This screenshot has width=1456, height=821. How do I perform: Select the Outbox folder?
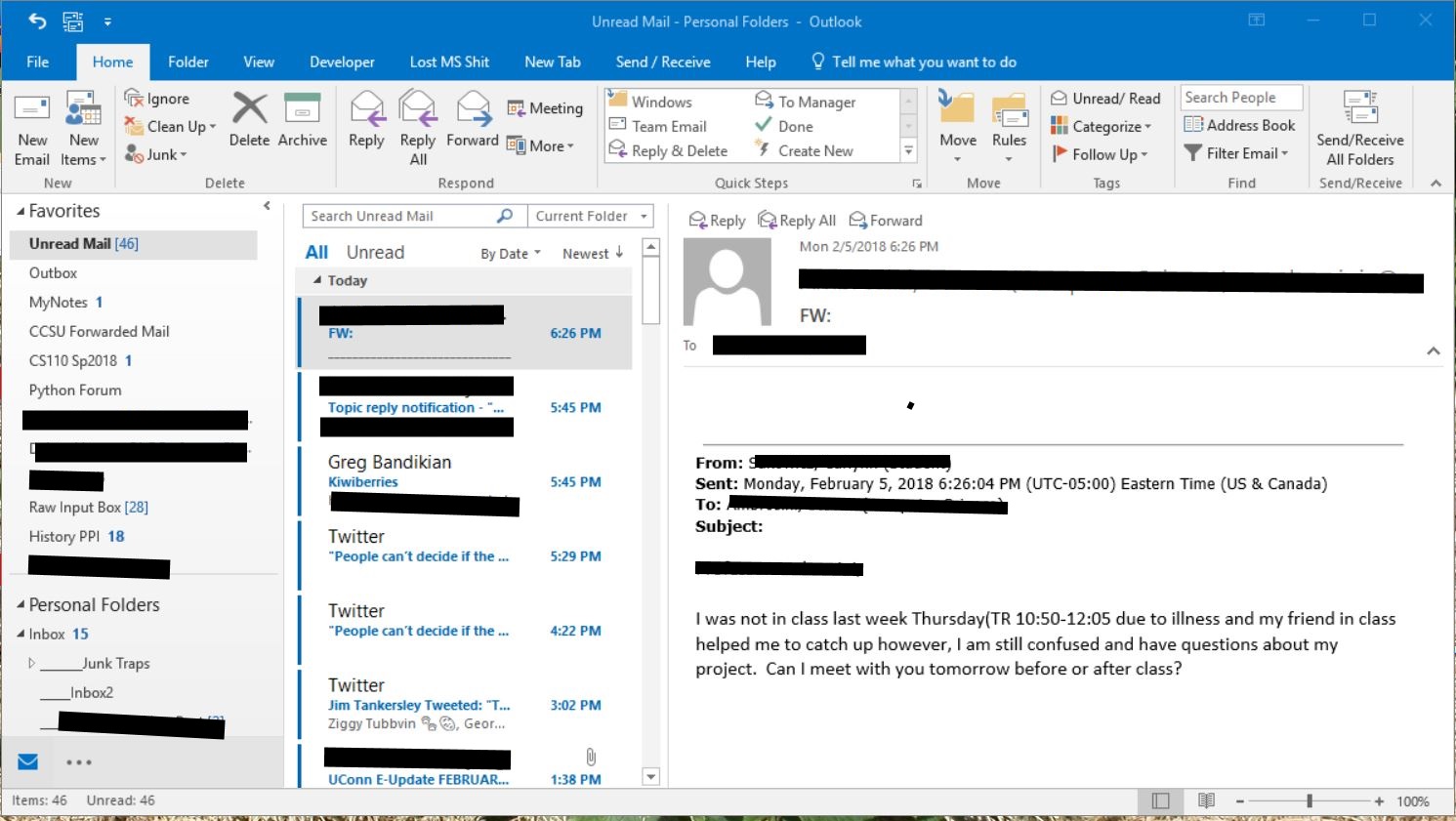[x=53, y=273]
